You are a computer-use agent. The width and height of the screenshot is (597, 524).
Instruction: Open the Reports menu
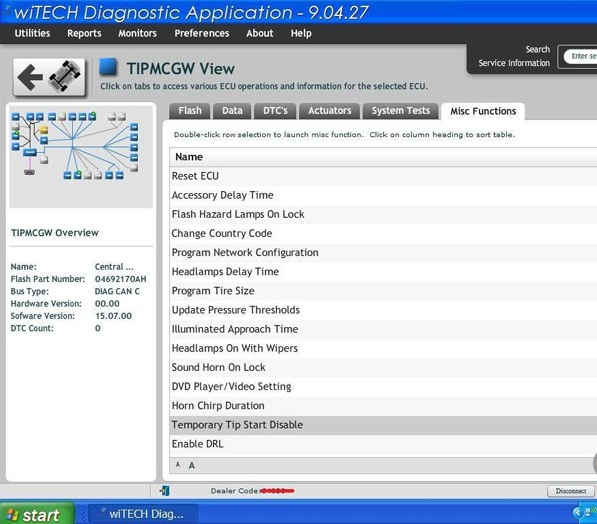[84, 33]
